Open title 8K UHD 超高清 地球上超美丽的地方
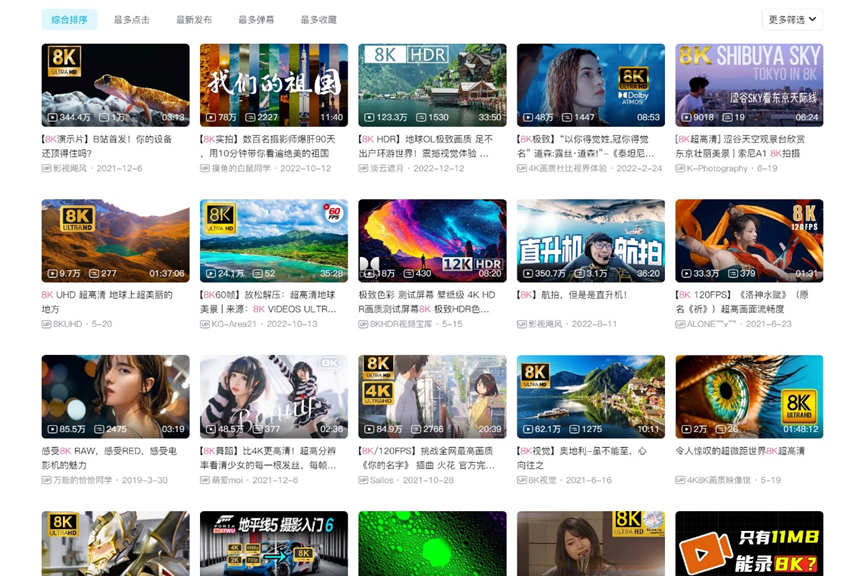The height and width of the screenshot is (576, 865). tap(107, 302)
